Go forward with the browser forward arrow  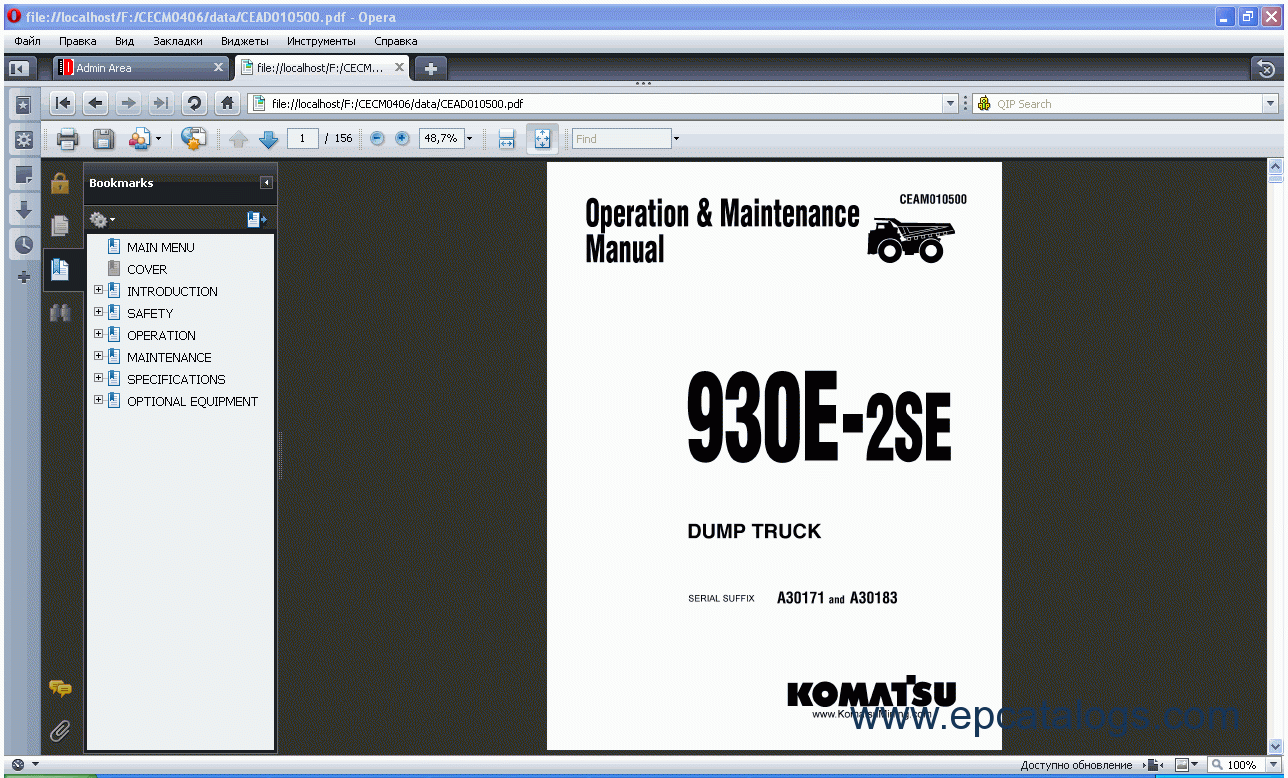pos(128,103)
